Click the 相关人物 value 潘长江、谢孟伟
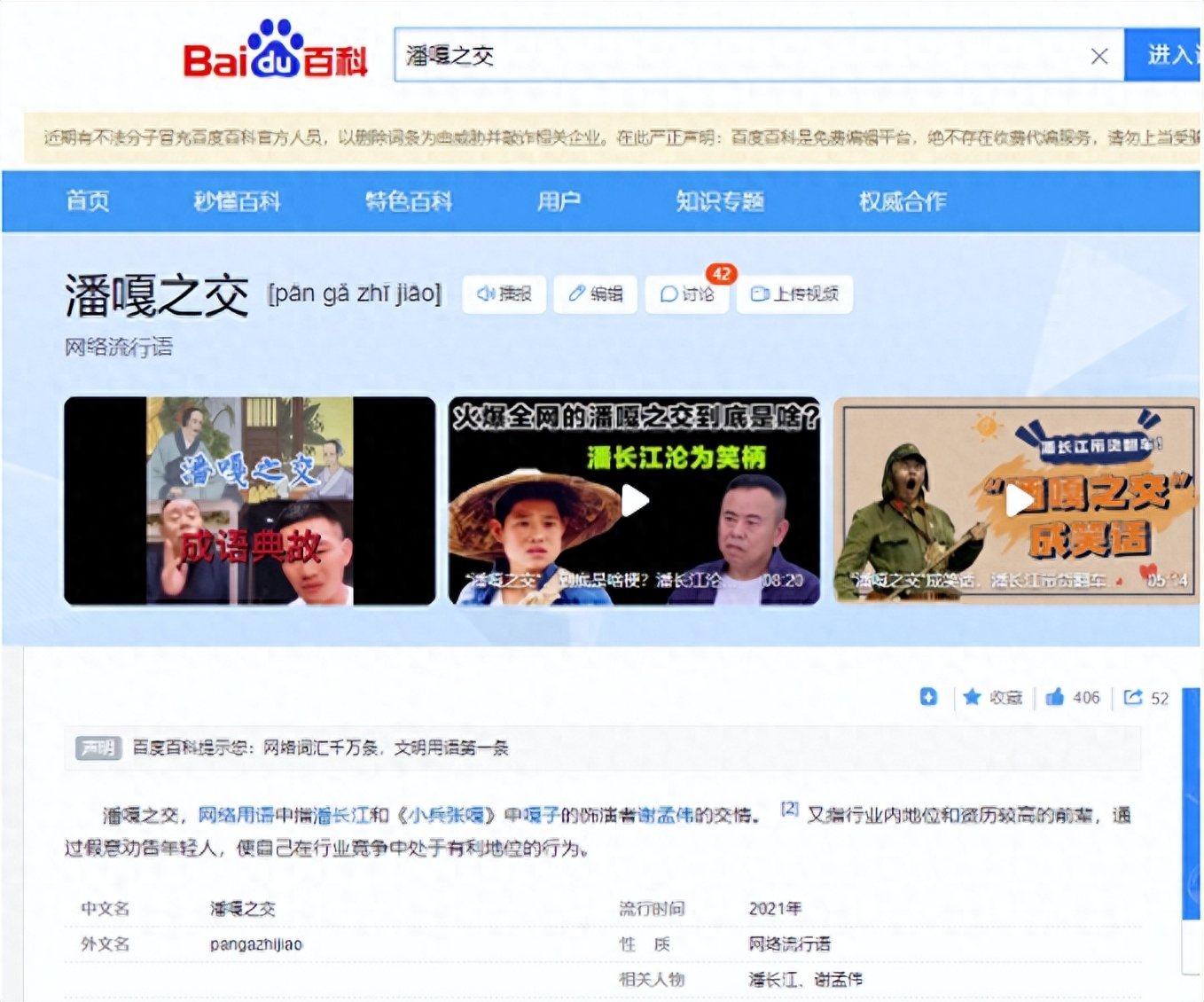Screen dimensions: 1204x1002 pos(805,980)
